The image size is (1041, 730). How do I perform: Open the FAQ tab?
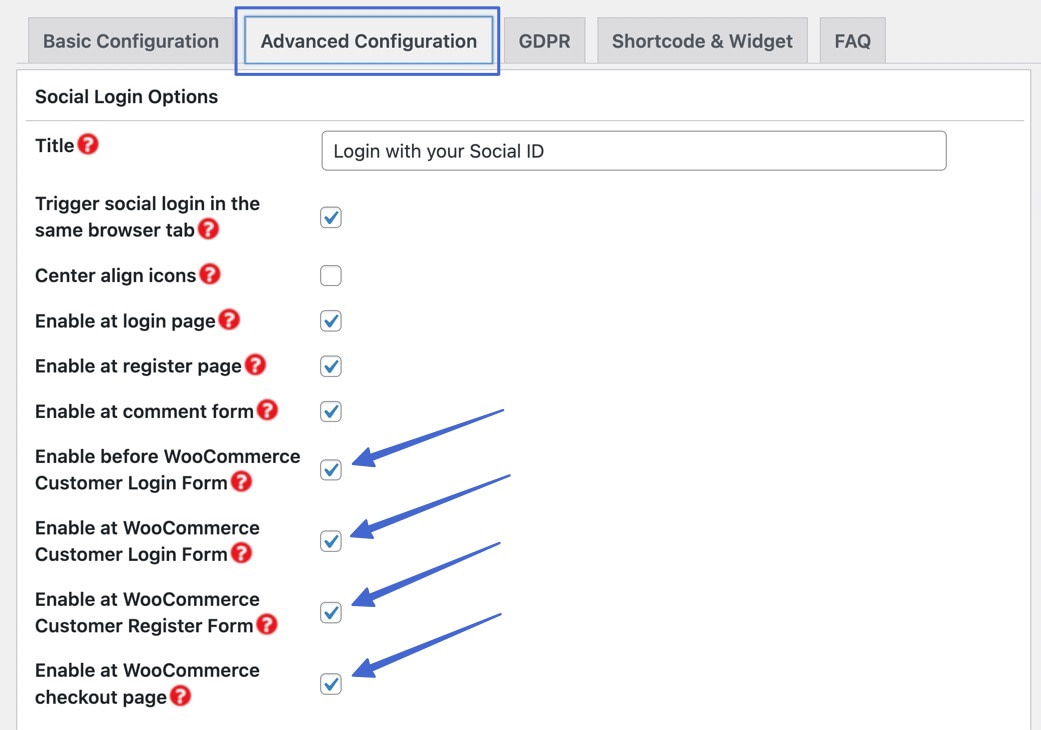[x=852, y=42]
